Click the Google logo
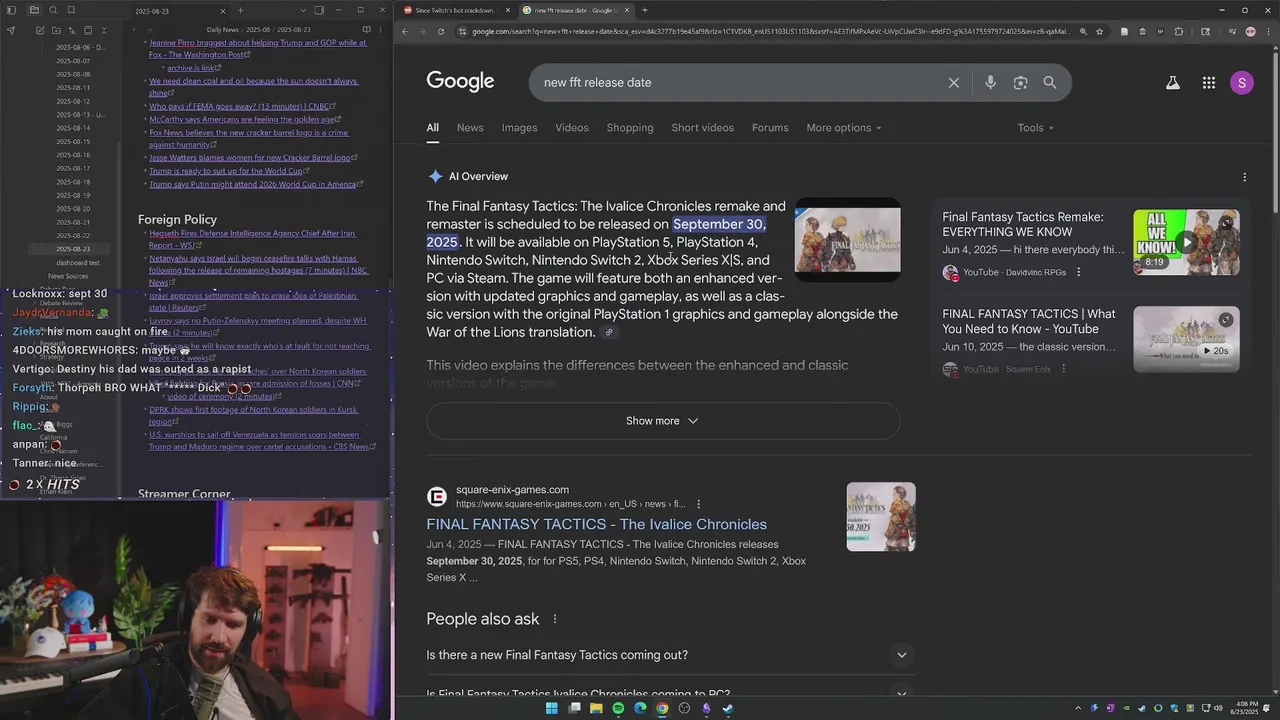 [460, 81]
